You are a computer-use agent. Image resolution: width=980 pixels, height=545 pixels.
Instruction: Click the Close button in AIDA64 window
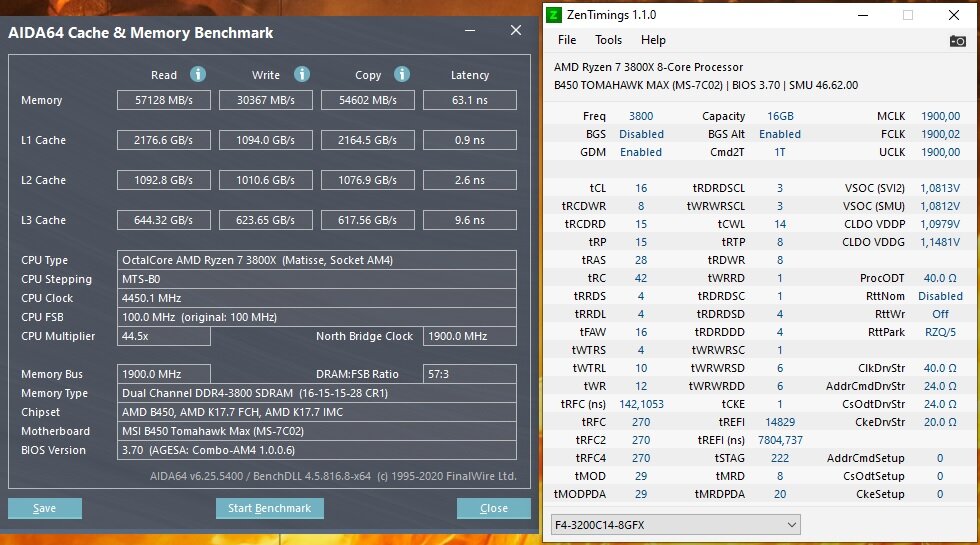coord(494,508)
